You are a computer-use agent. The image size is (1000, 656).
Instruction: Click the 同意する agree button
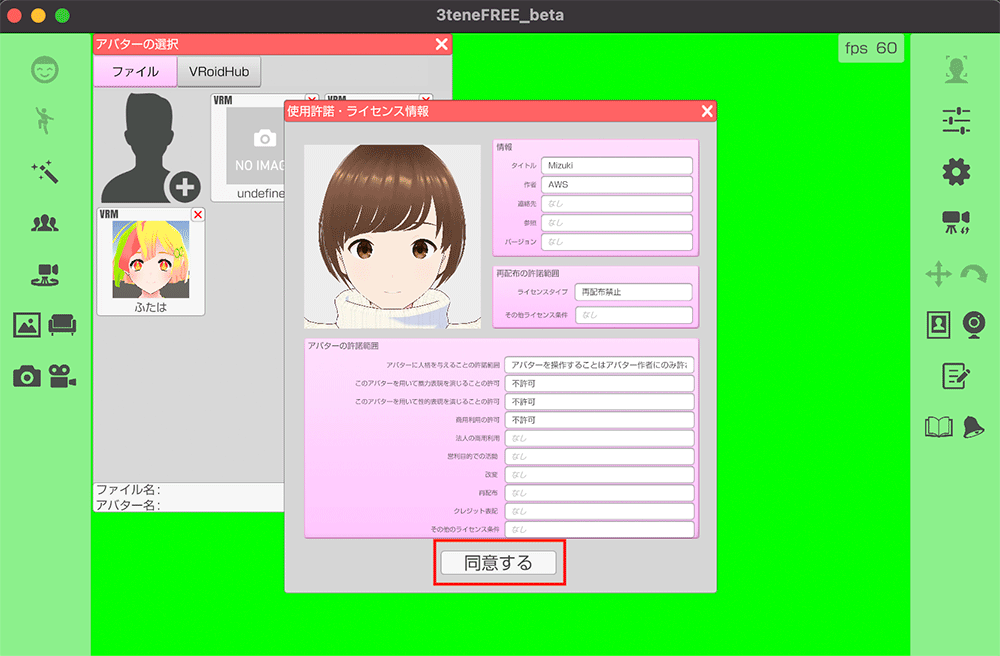[x=499, y=562]
